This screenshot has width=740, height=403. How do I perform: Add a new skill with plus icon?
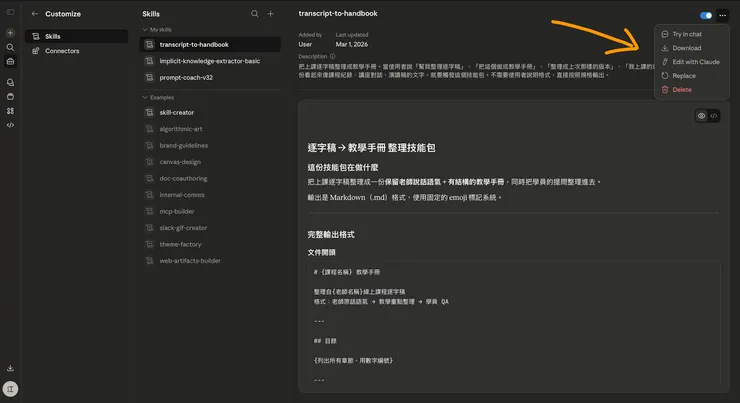[x=270, y=14]
